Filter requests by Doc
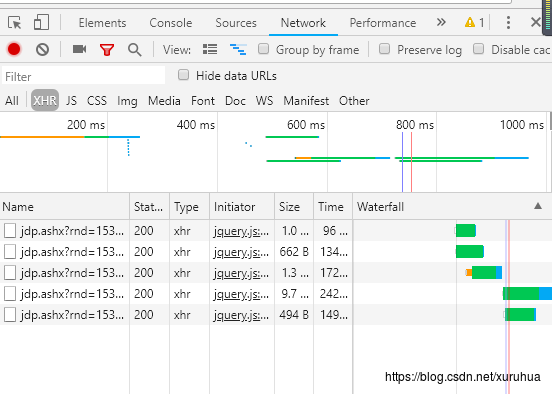The image size is (552, 394). (x=235, y=101)
